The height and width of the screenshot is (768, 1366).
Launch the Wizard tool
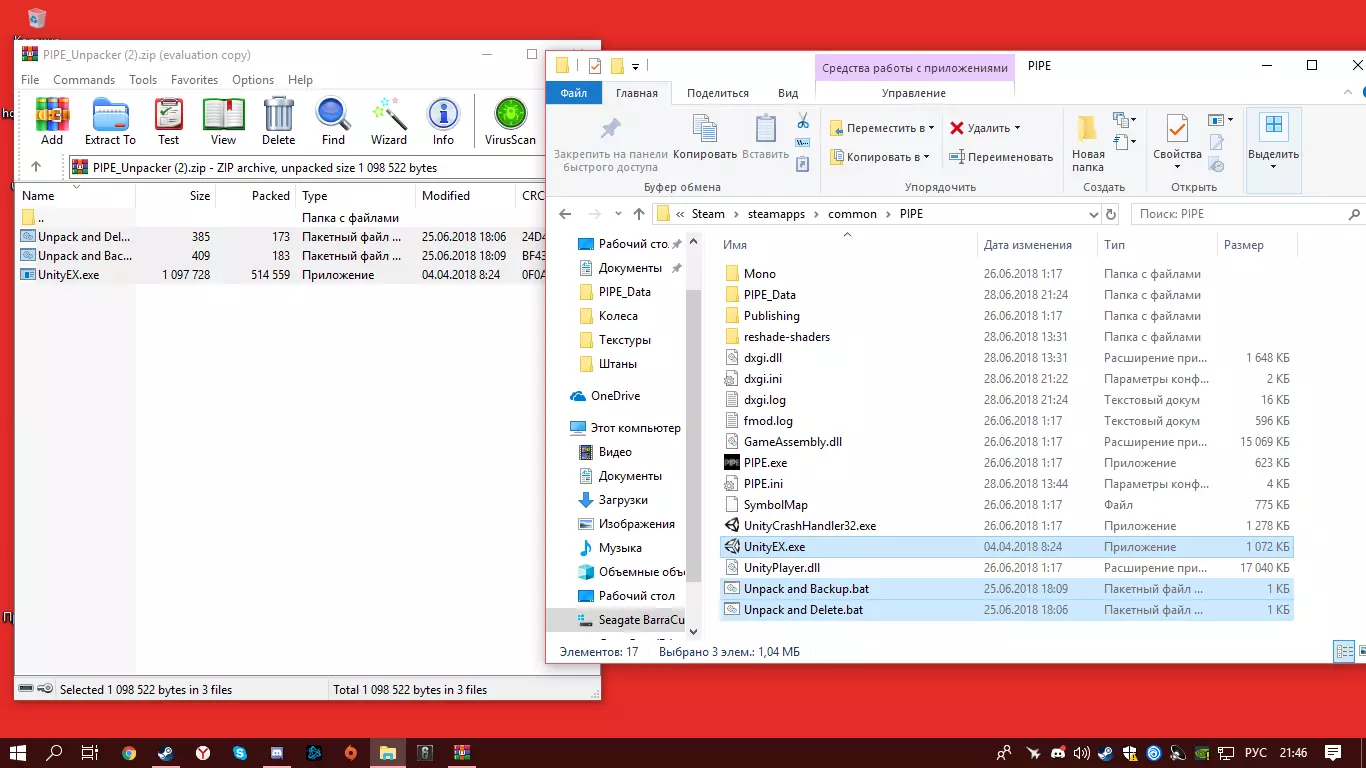point(388,121)
